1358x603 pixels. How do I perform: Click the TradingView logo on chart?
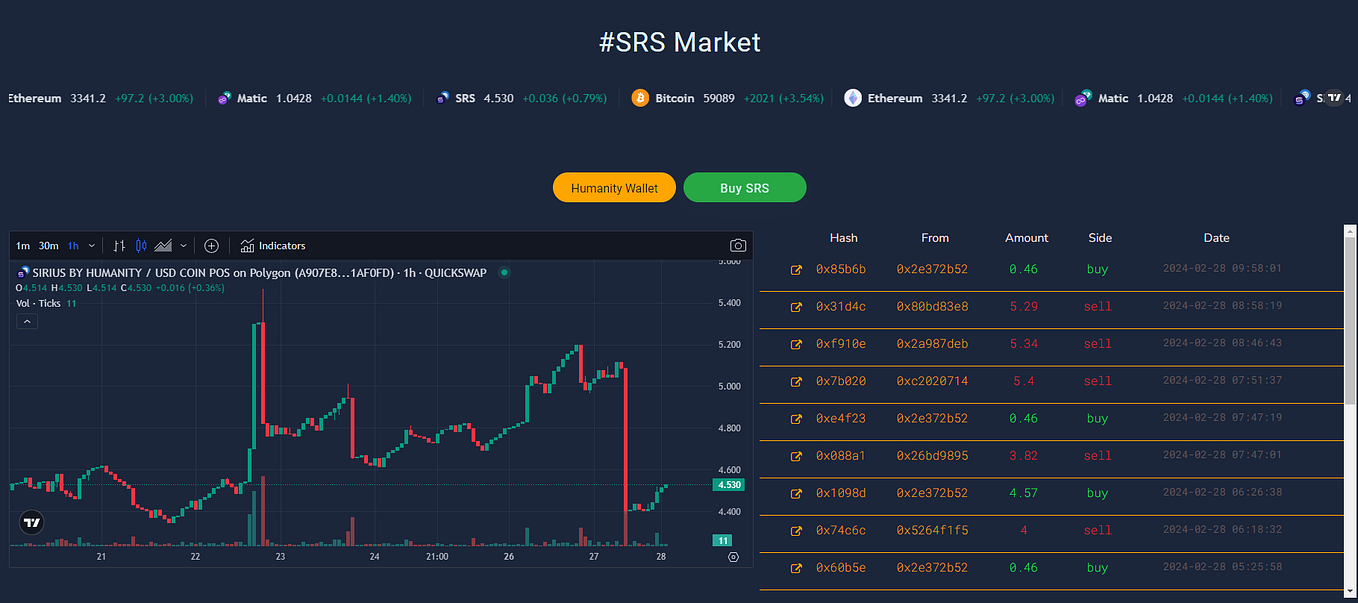click(32, 522)
